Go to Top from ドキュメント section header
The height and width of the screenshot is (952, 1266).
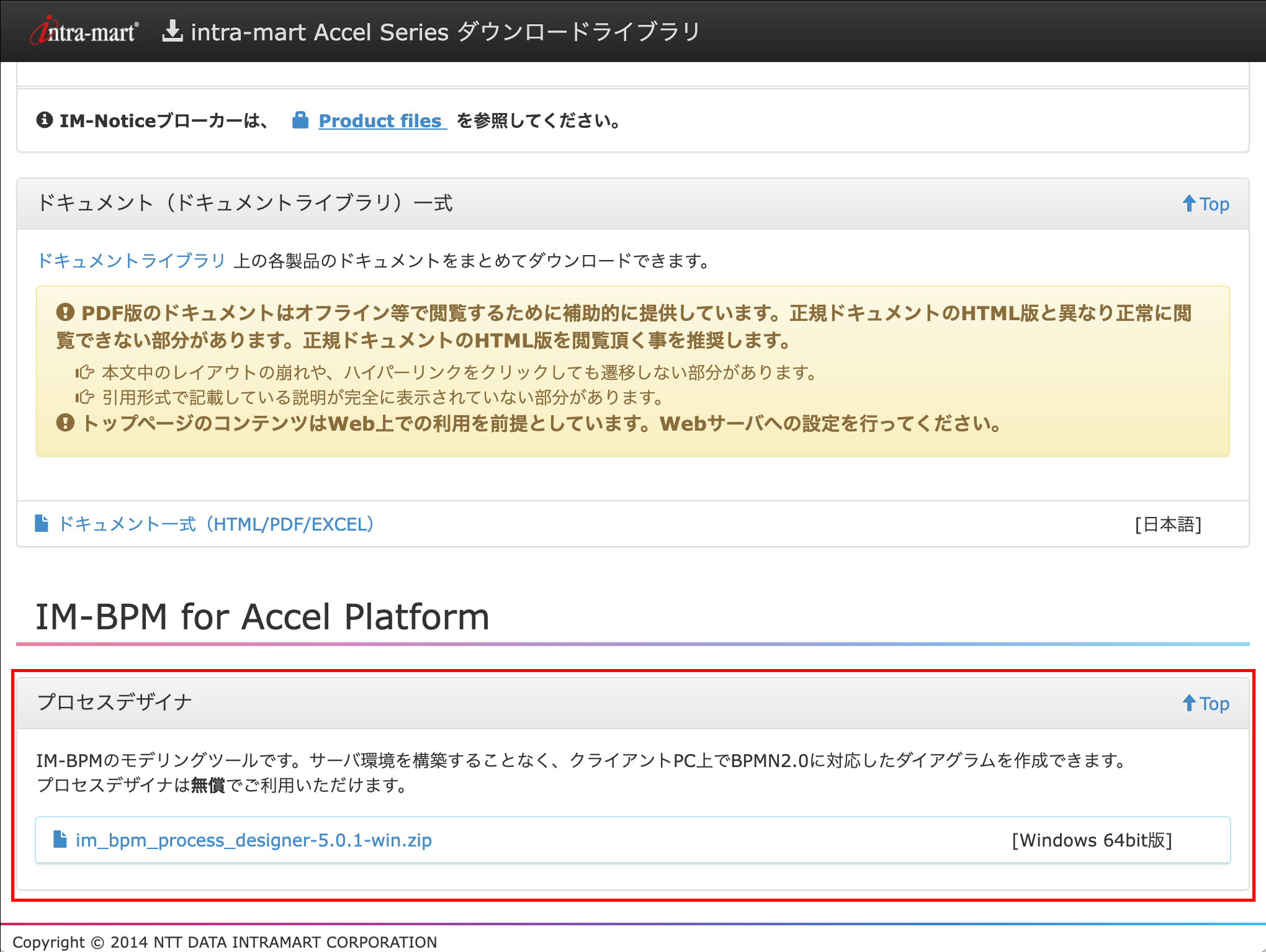click(x=1206, y=204)
